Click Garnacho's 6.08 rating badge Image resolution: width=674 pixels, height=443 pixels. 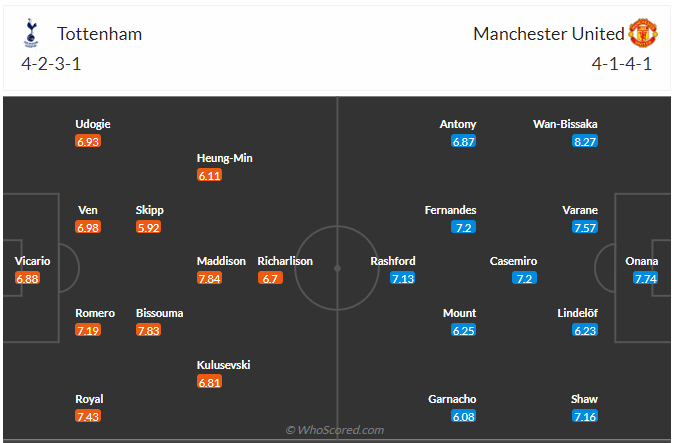pyautogui.click(x=463, y=416)
